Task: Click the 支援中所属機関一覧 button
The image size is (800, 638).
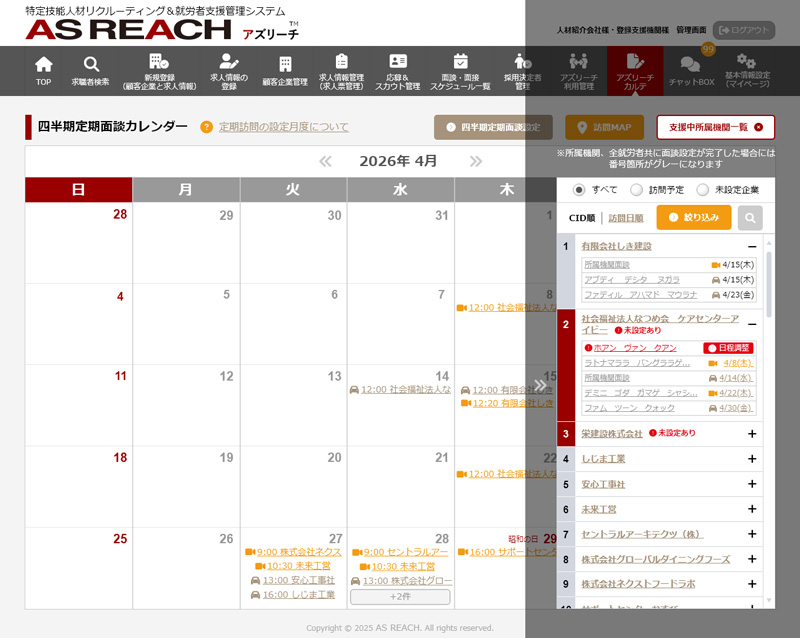Action: point(715,127)
